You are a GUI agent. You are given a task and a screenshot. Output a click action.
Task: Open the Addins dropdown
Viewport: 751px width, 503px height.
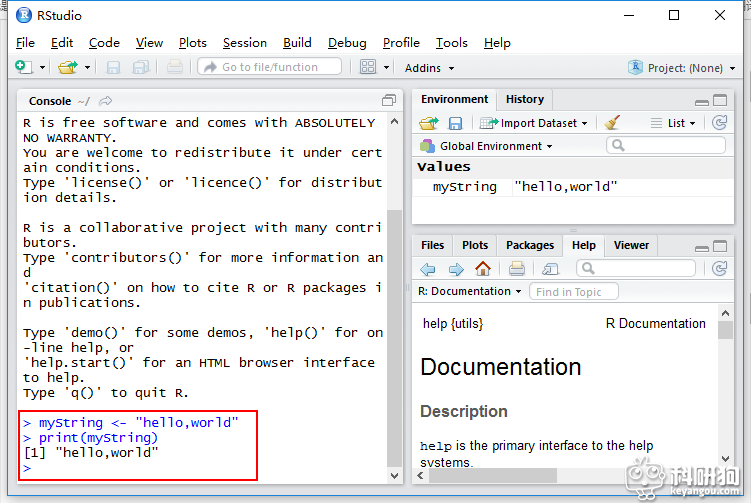coord(429,68)
